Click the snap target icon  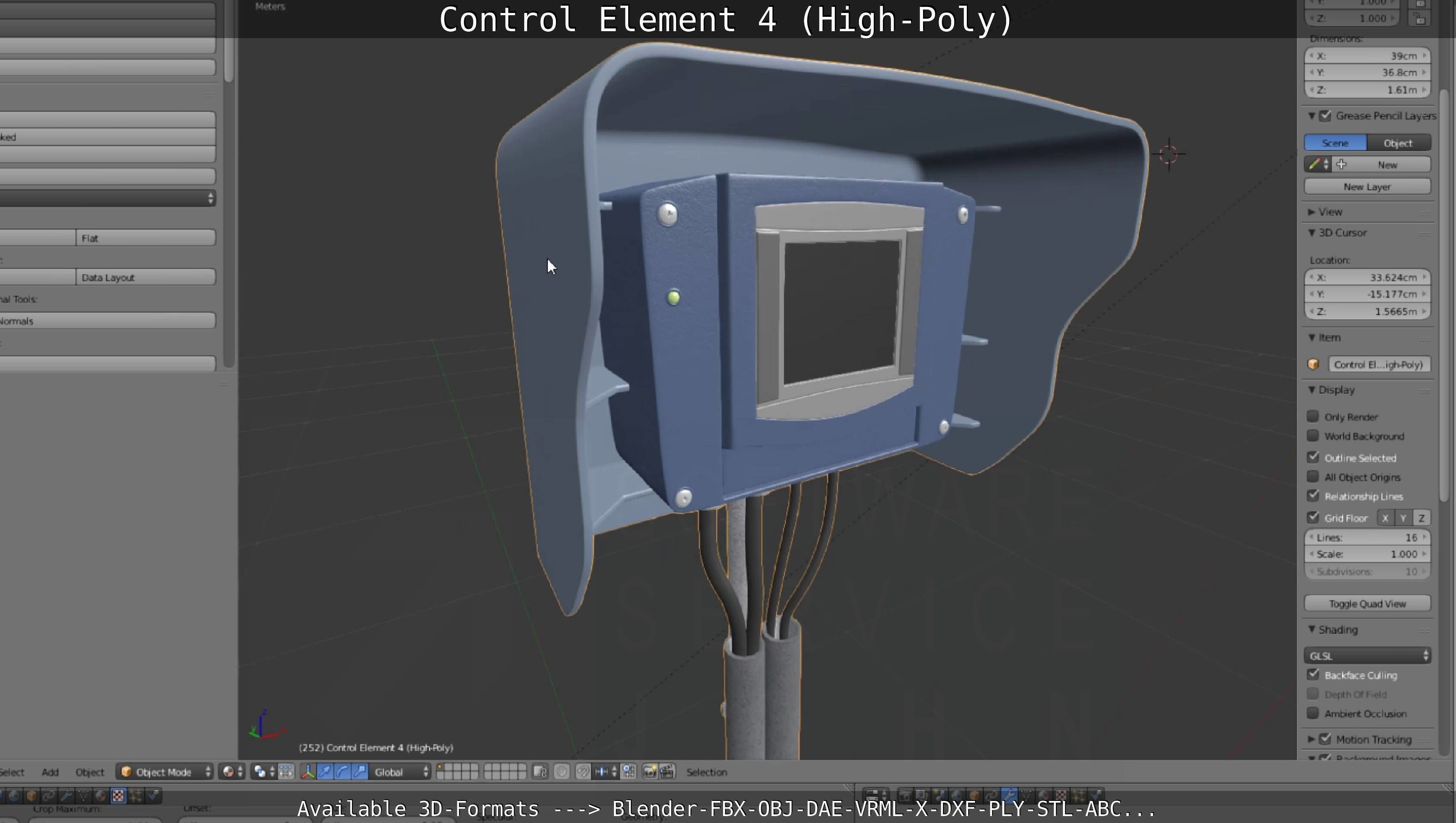click(x=629, y=771)
